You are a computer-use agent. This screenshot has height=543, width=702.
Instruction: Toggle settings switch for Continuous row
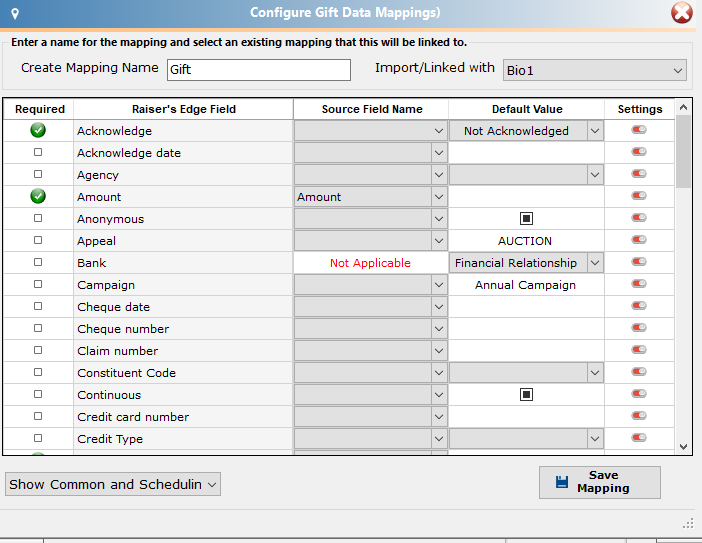[x=639, y=393]
